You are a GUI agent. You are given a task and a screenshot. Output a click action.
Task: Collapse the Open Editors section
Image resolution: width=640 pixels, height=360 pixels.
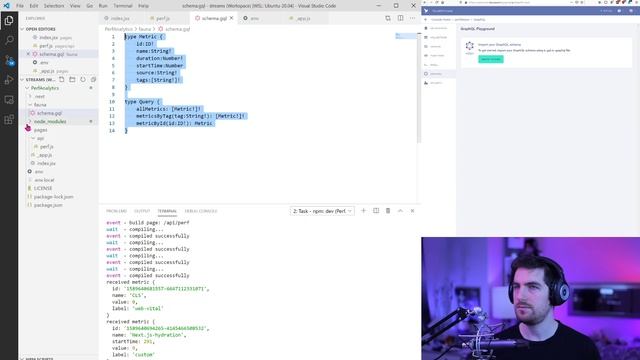click(x=22, y=29)
